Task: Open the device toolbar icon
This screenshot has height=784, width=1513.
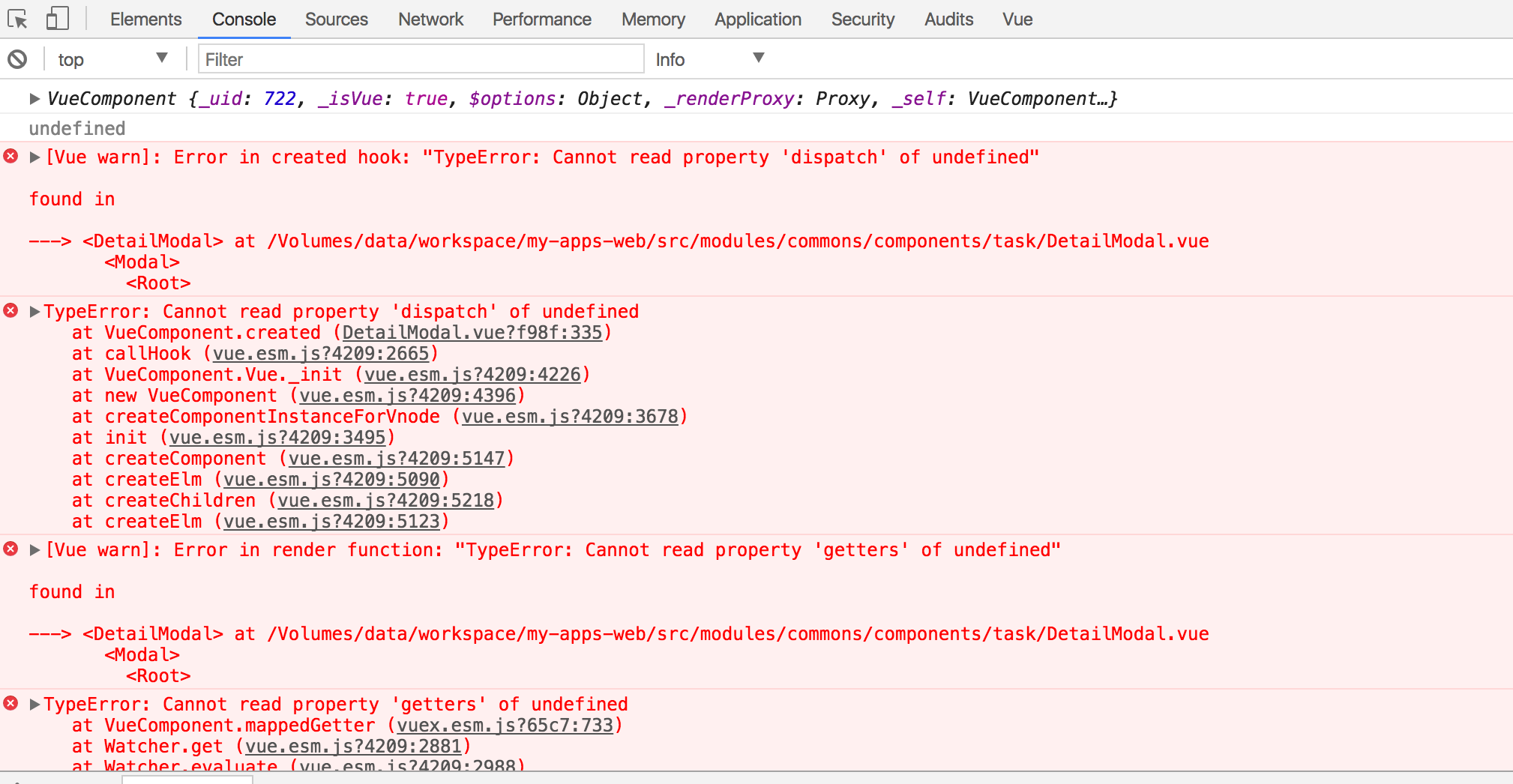Action: [x=56, y=19]
